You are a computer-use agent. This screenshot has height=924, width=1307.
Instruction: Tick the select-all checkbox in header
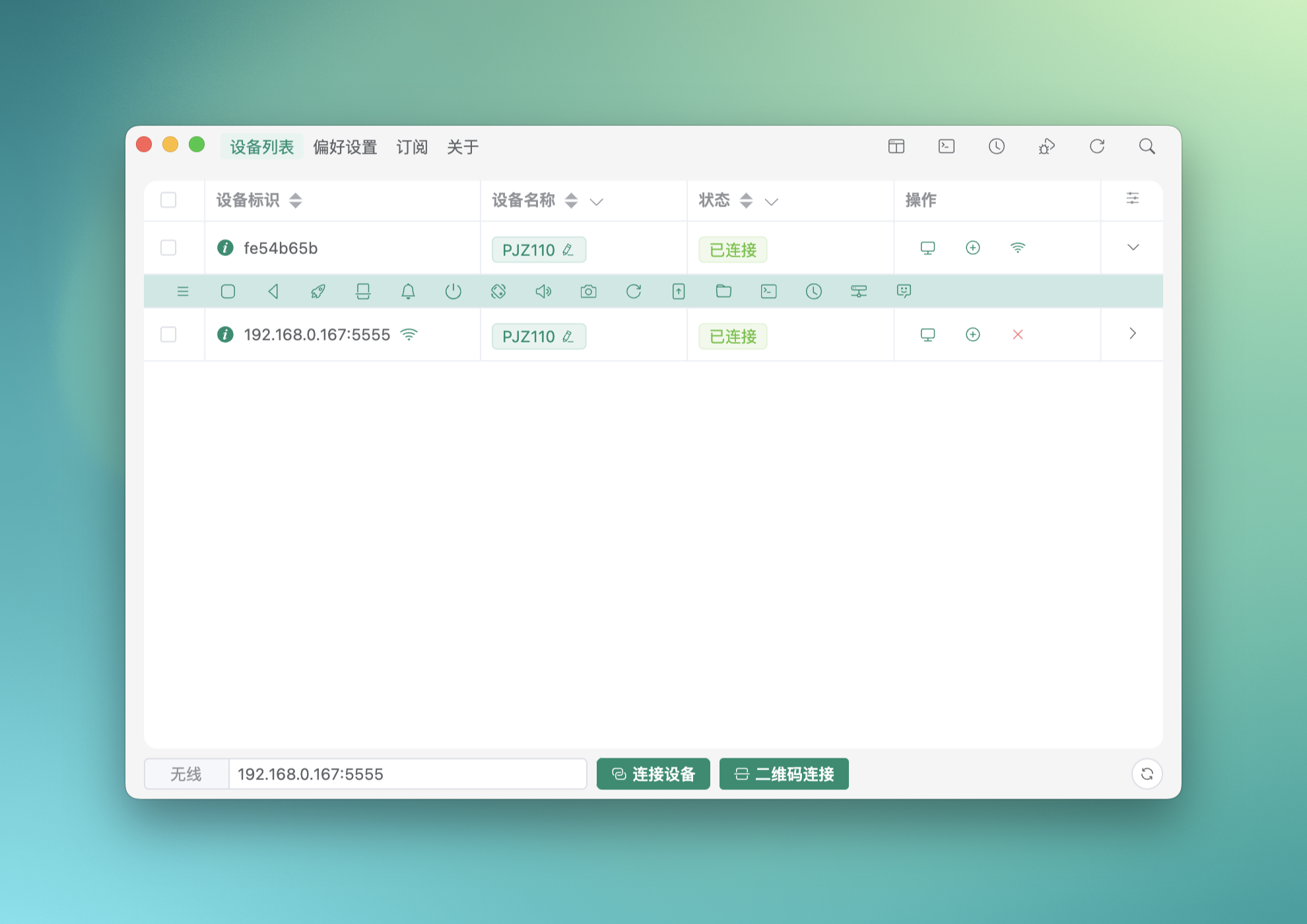[168, 200]
